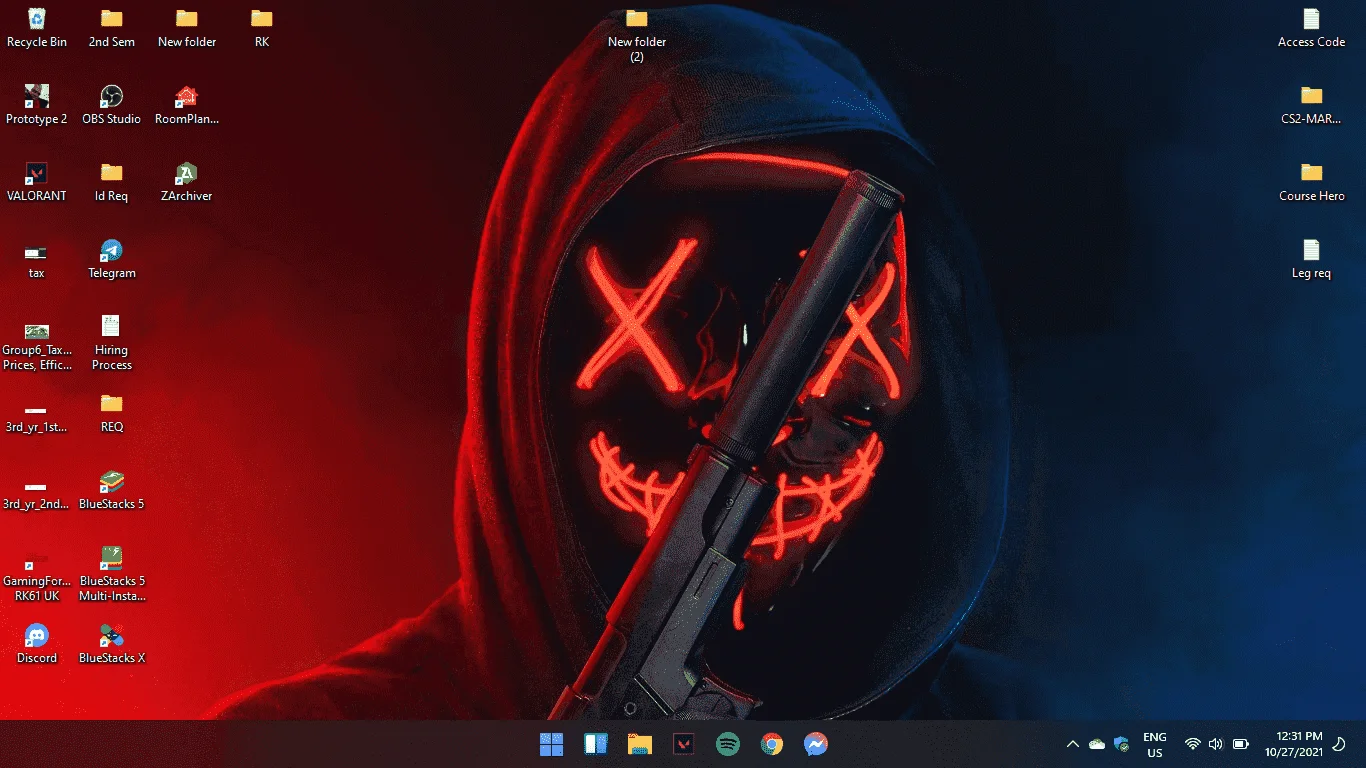This screenshot has height=768, width=1366.
Task: Select the 3rd_yr_1st file icon
Action: (37, 418)
